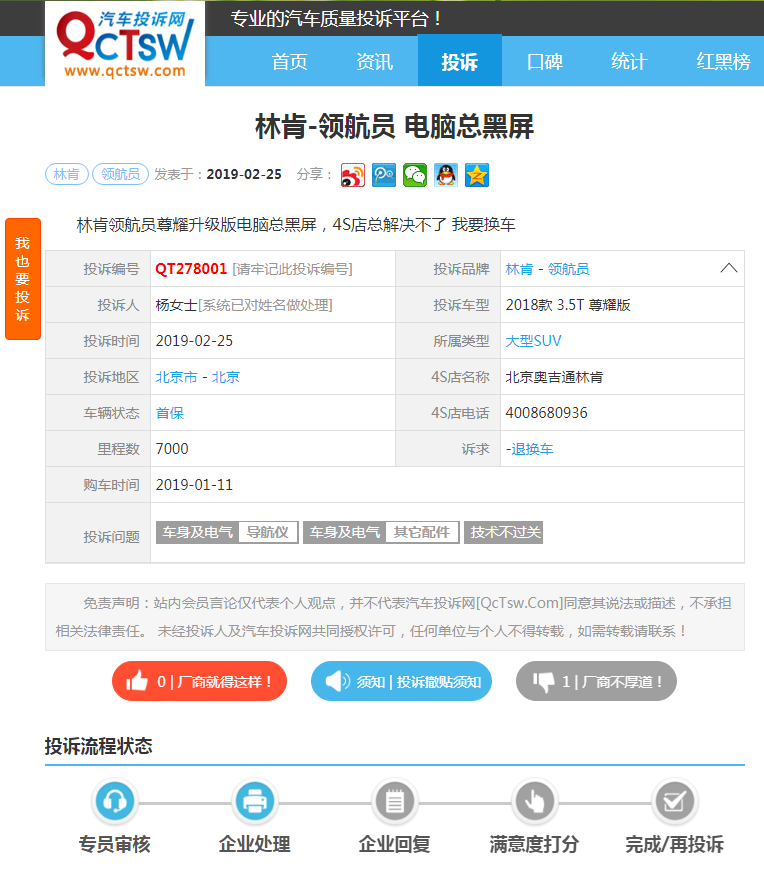Viewport: 764px width, 876px height.
Task: Click the 我也要投诉 orange side button
Action: pyautogui.click(x=23, y=279)
